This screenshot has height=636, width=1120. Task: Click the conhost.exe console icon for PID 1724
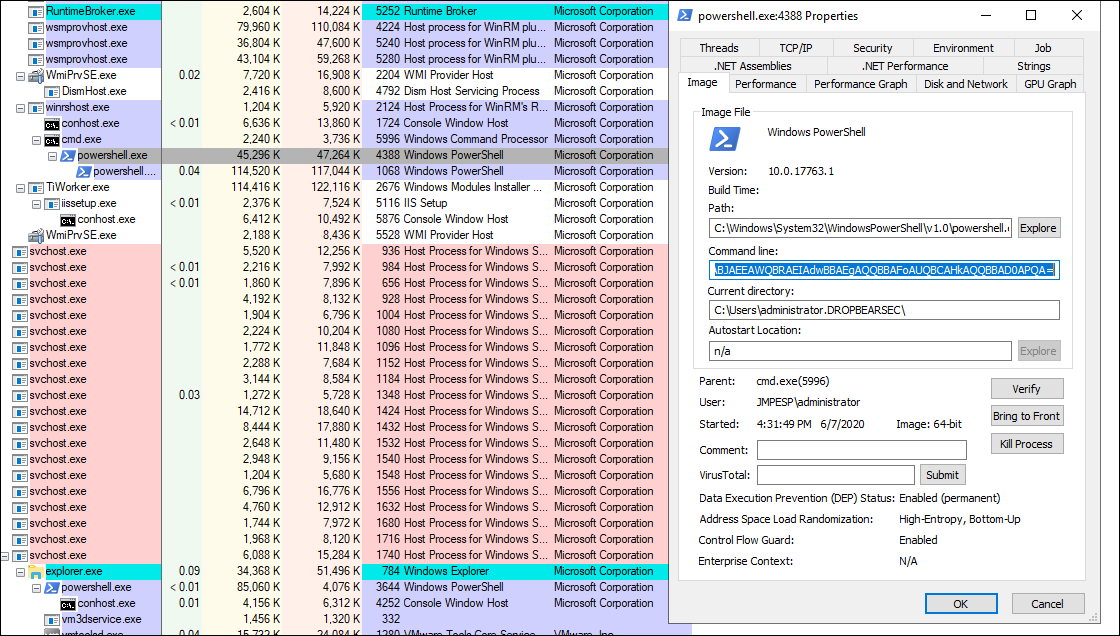pyautogui.click(x=52, y=124)
